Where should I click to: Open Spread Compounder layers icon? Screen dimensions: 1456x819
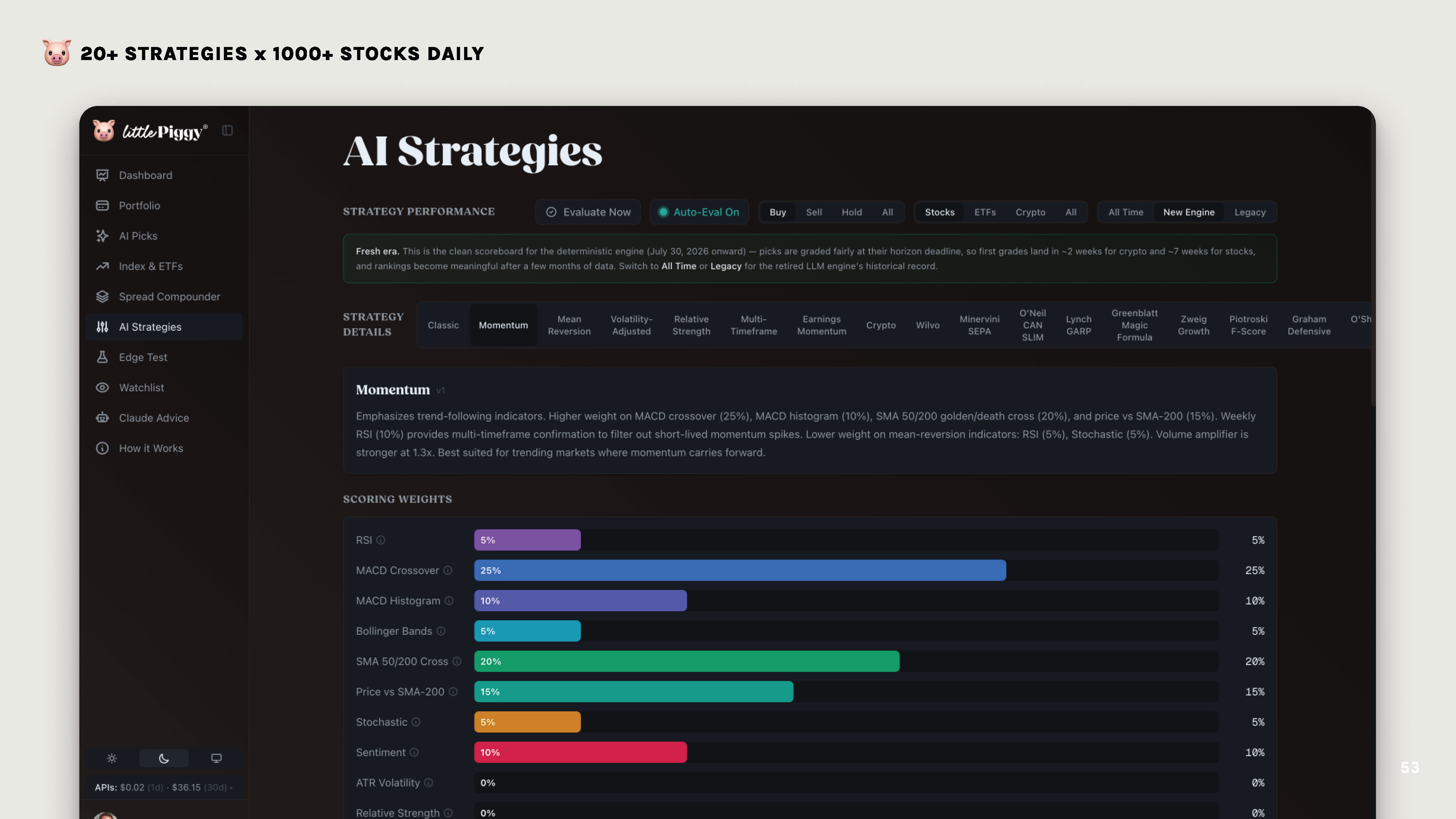point(102,297)
